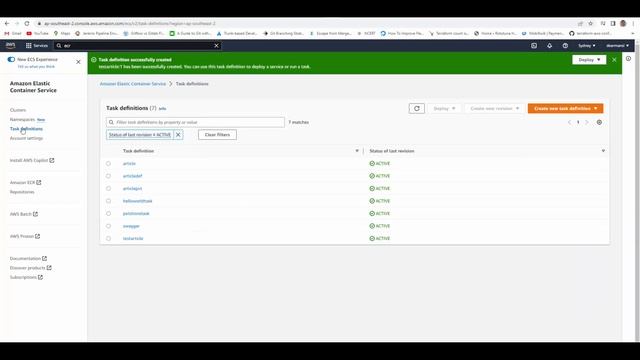Select the articledef radio button
This screenshot has width=640, height=360.
108,176
